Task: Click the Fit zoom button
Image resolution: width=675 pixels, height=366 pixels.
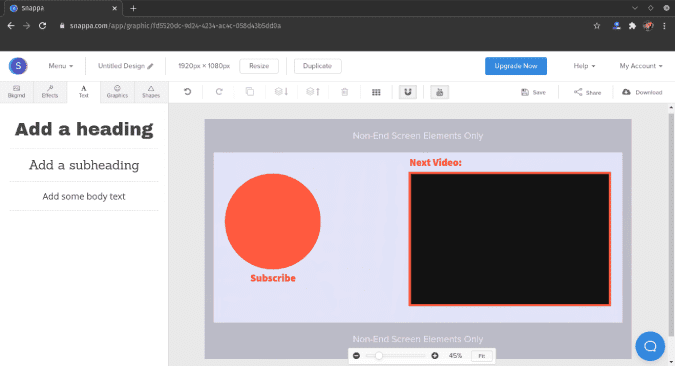Action: tap(482, 356)
